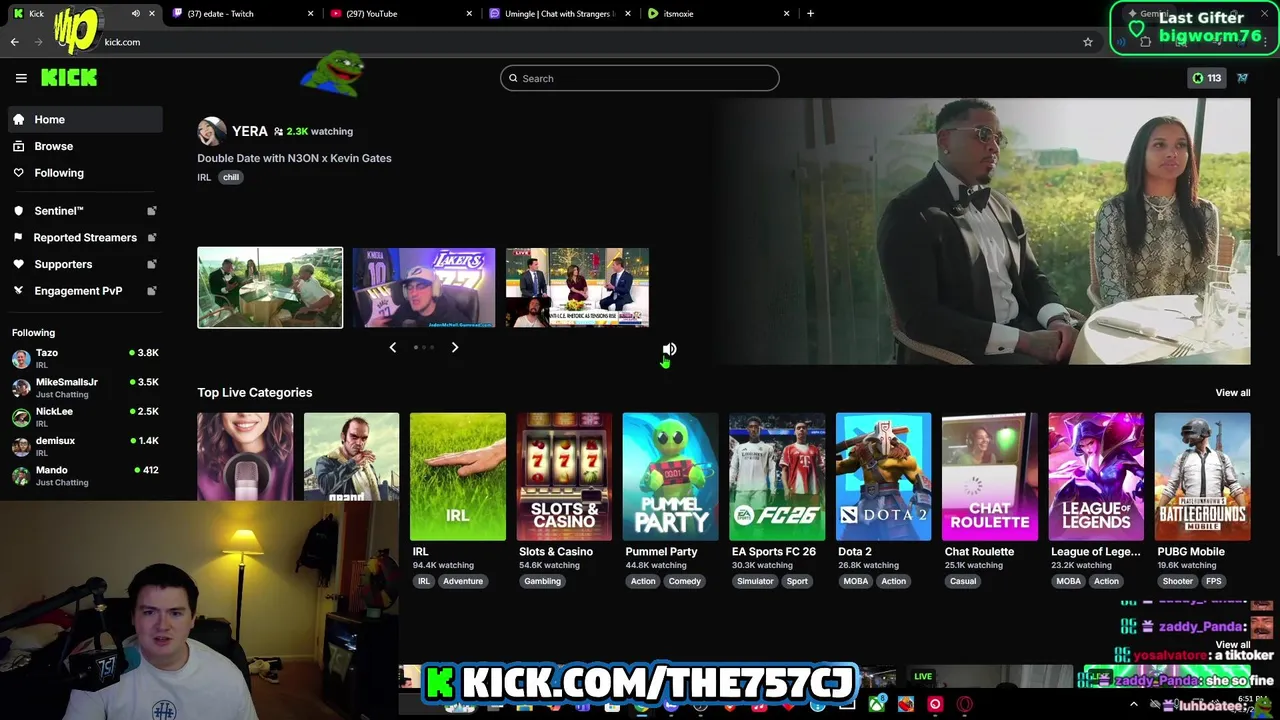Switch to the Umingle chat tab

tap(558, 14)
